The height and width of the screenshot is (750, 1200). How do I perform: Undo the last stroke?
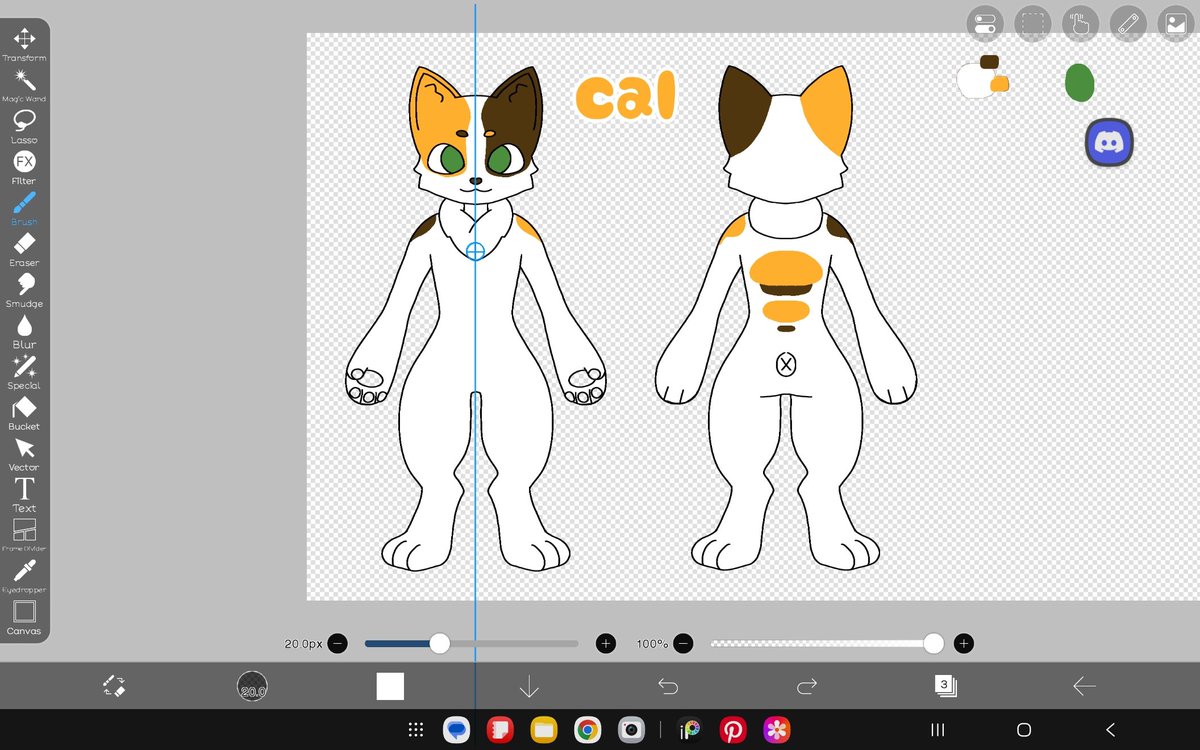point(668,686)
